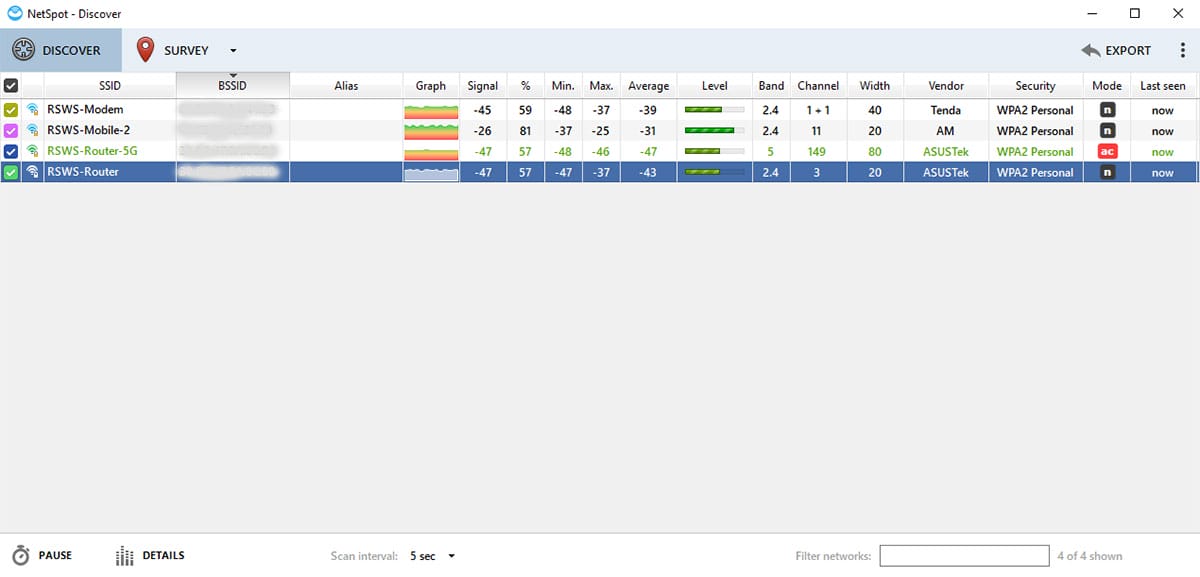Expand the Survey dropdown arrow
Image resolution: width=1200 pixels, height=577 pixels.
(233, 51)
